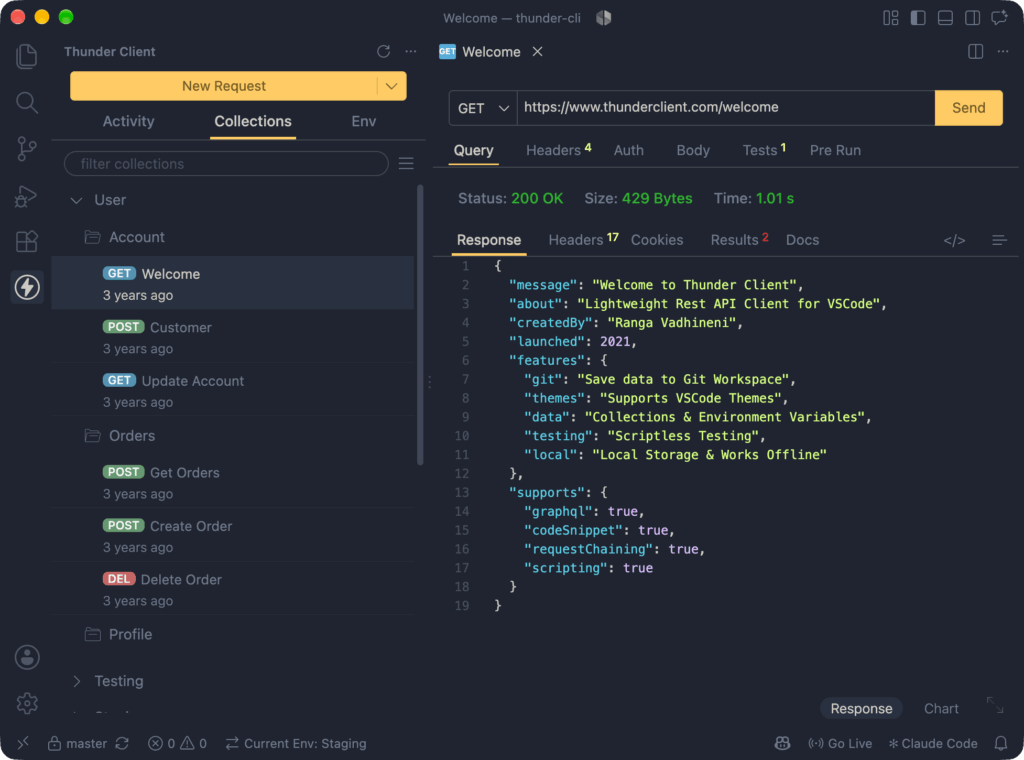
Task: Toggle the primary side bar layout icon
Action: [x=918, y=18]
